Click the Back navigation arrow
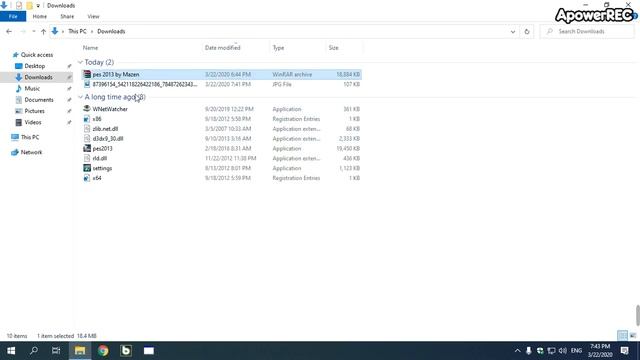Viewport: 640px width, 360px height. point(9,31)
